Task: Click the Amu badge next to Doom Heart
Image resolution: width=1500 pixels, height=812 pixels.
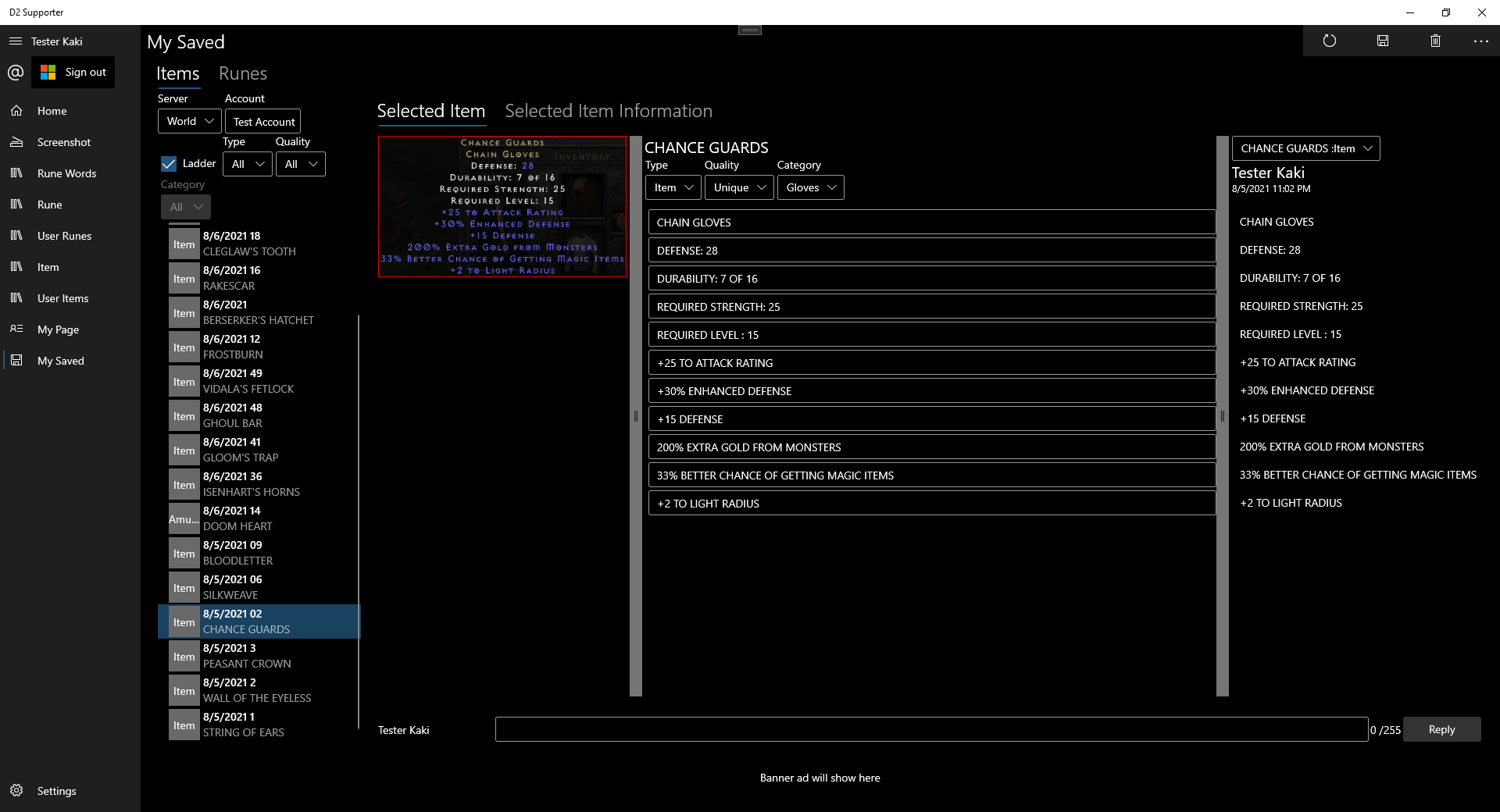Action: pyautogui.click(x=184, y=519)
